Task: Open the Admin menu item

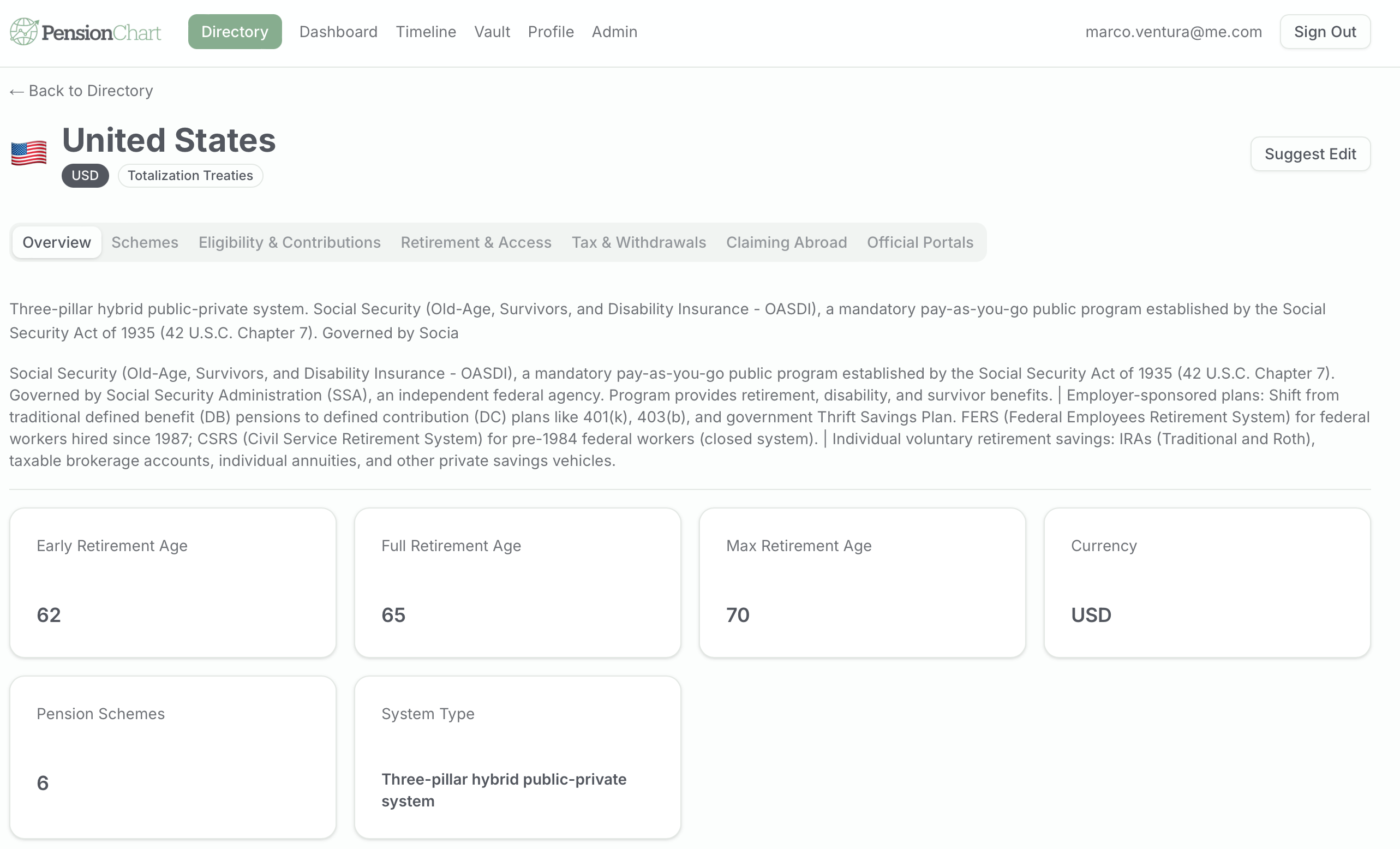Action: [614, 32]
